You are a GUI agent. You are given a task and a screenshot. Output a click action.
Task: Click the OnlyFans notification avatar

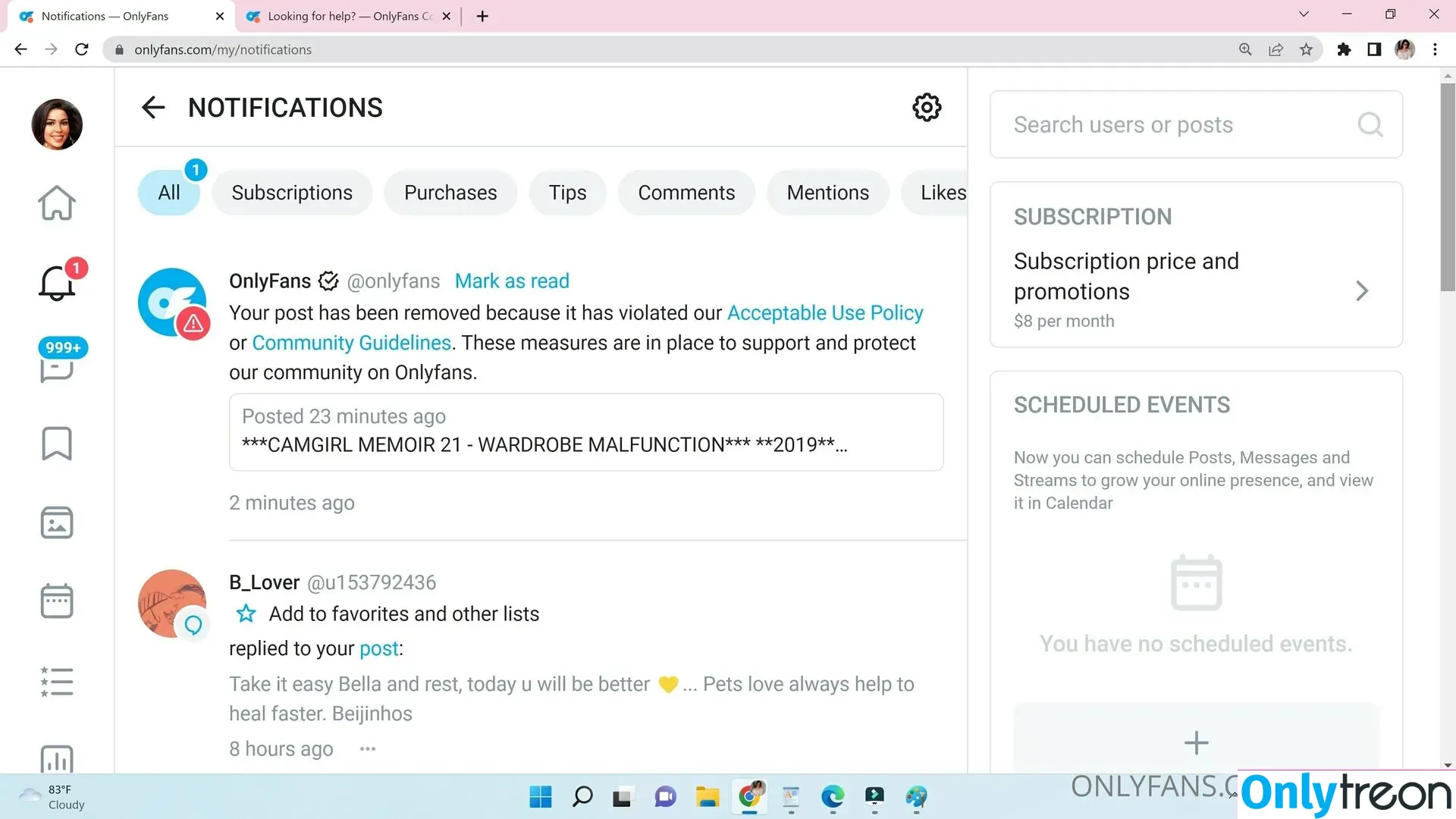pyautogui.click(x=172, y=302)
